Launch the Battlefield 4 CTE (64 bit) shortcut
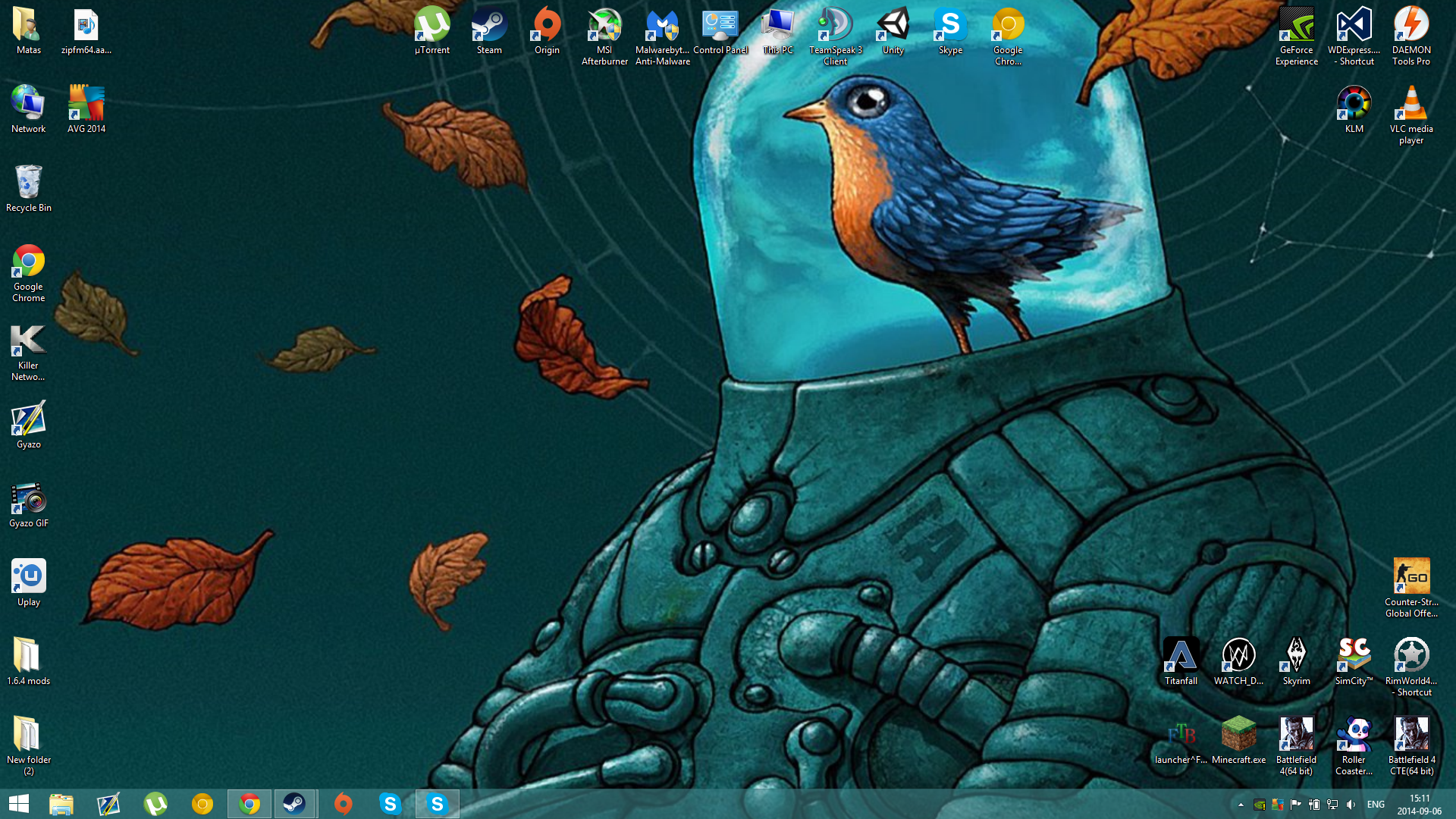 point(1412,746)
